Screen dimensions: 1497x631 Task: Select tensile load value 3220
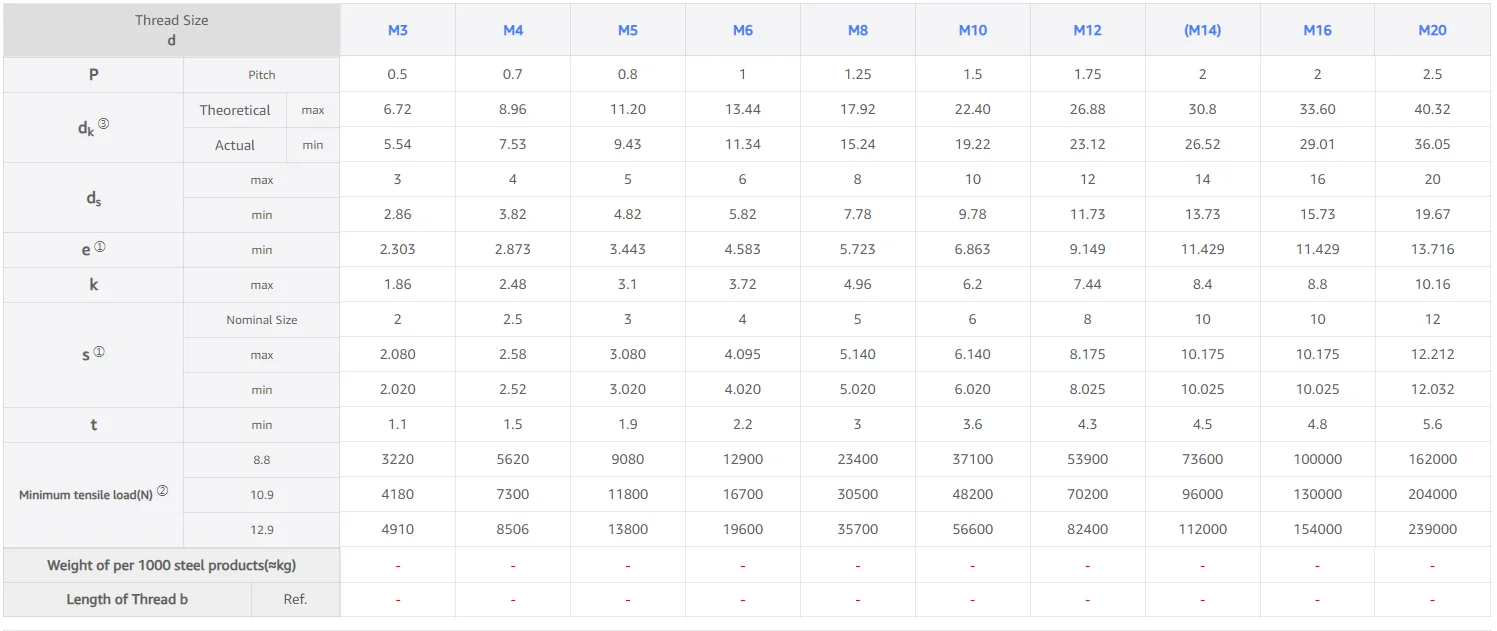[x=398, y=459]
